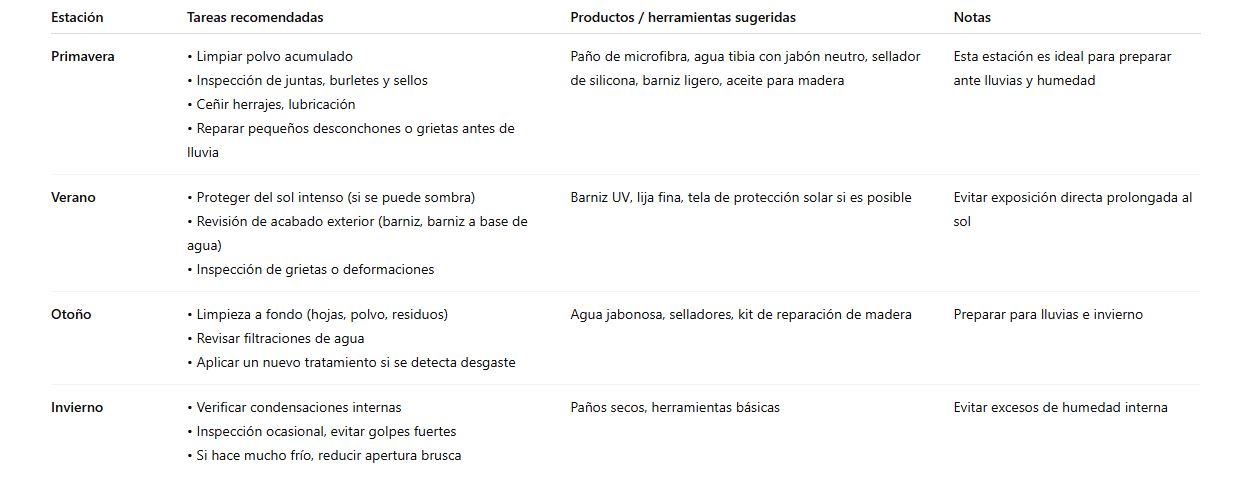This screenshot has height=478, width=1234.
Task: Click the Estación column header
Action: point(77,18)
